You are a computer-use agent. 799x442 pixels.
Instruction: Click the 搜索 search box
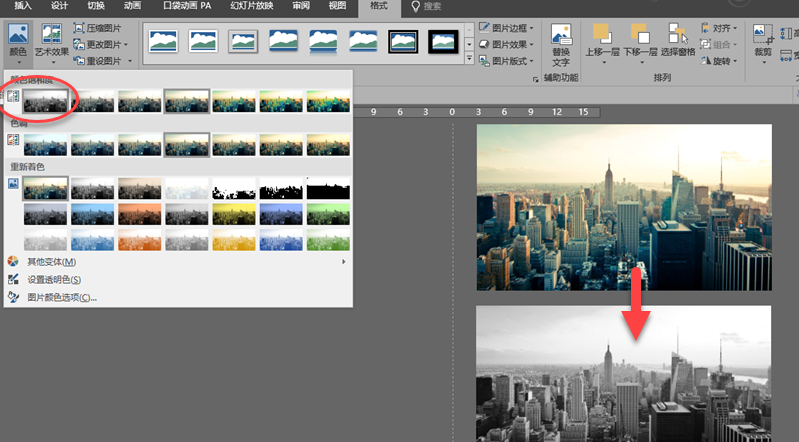pyautogui.click(x=432, y=6)
